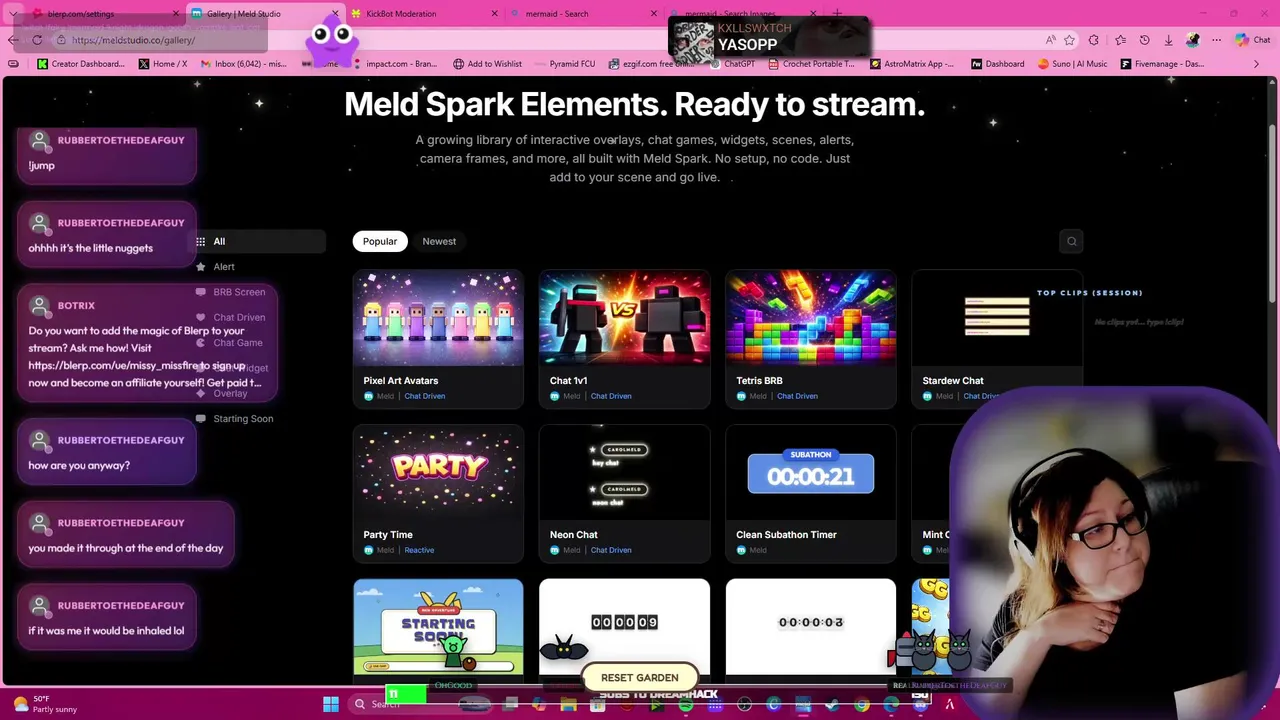Close the KickBot Moderation tab
Screen dimensions: 1280x720
point(495,14)
